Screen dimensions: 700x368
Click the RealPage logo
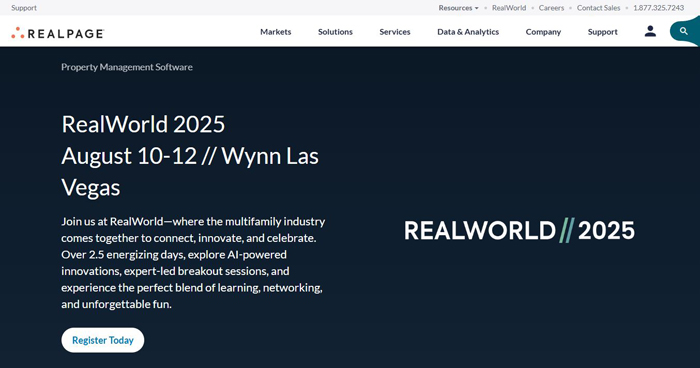tap(58, 33)
